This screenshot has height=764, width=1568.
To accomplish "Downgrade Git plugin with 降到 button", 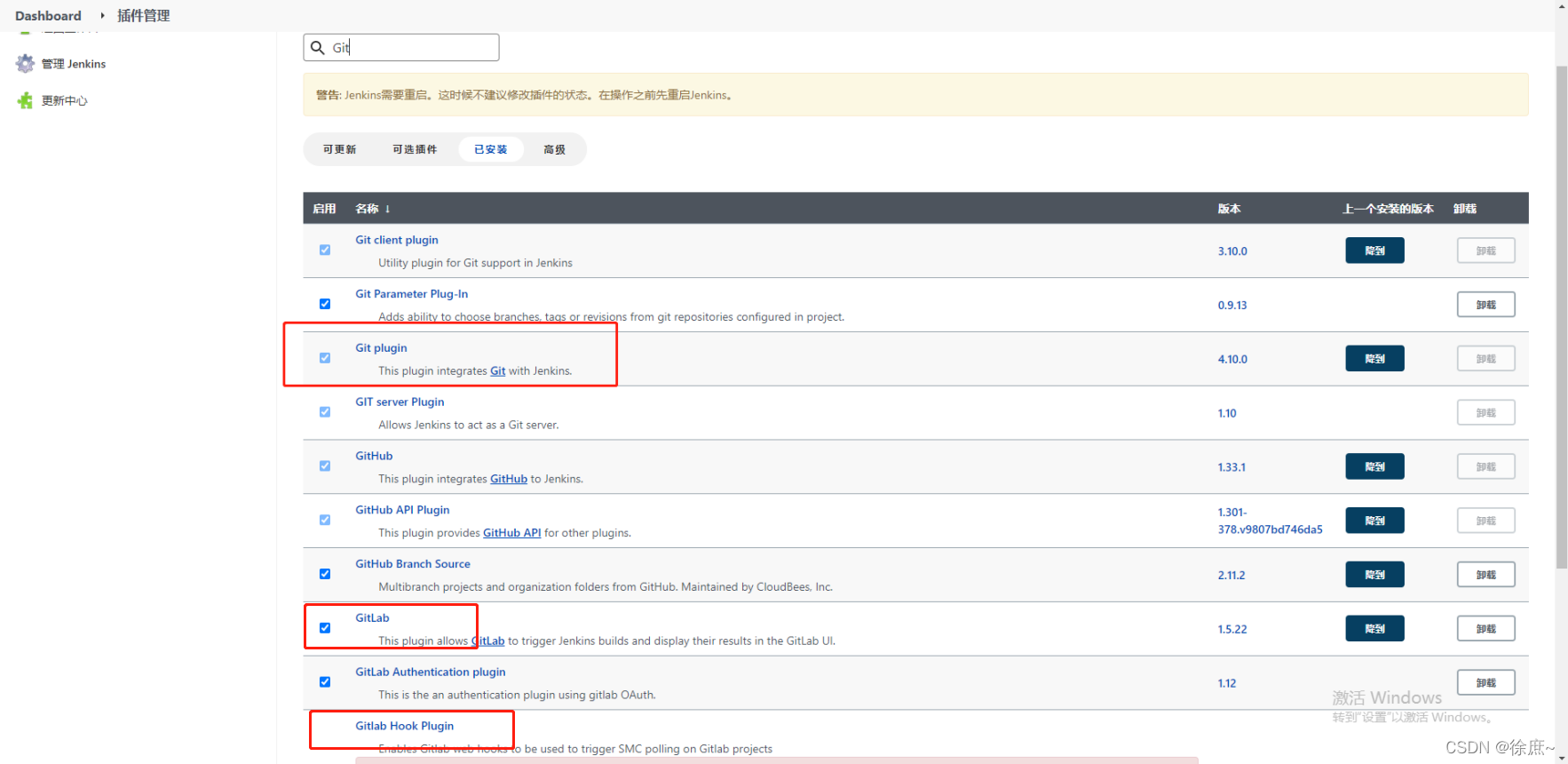I will click(1374, 359).
